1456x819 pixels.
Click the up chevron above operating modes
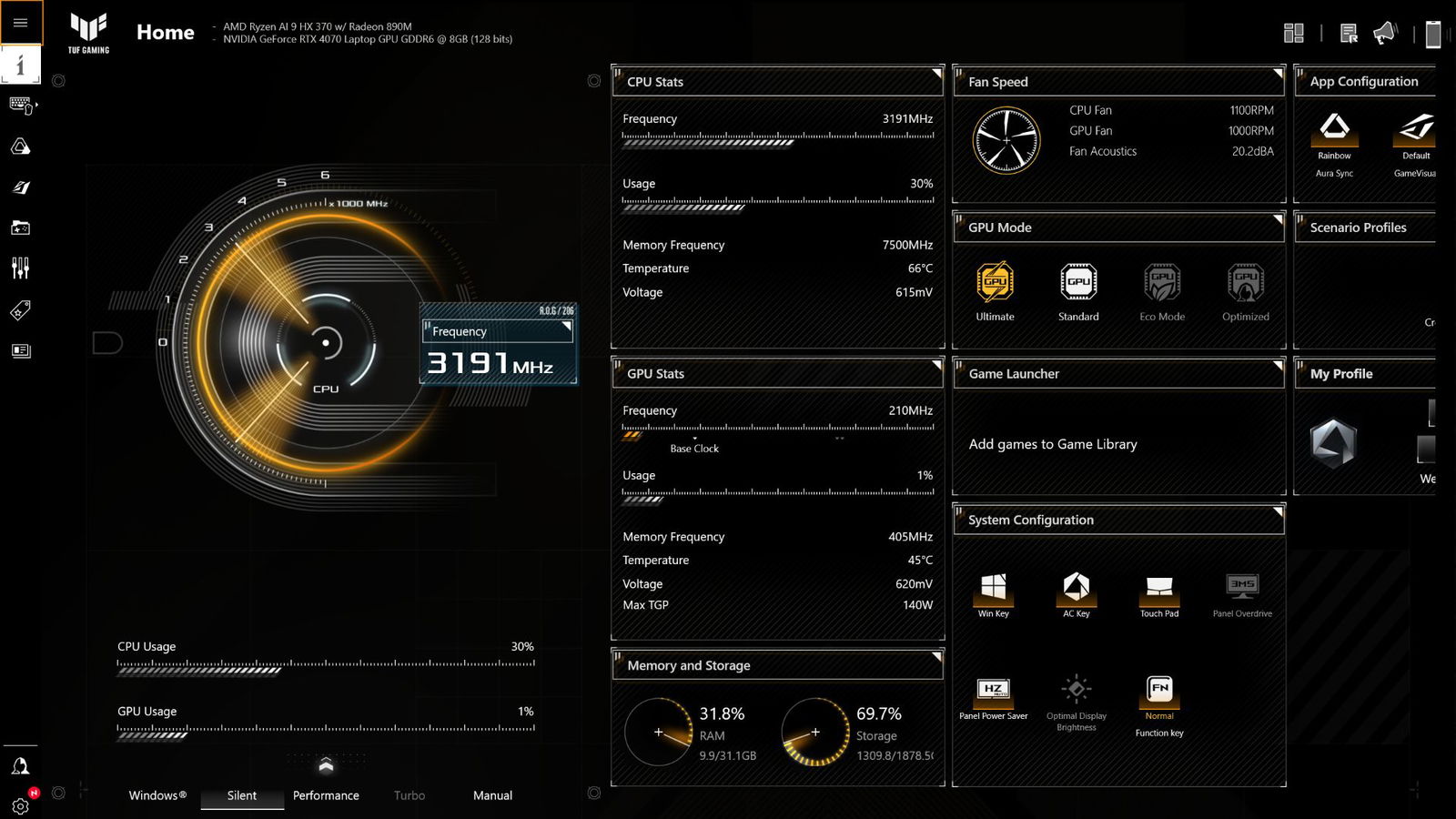pyautogui.click(x=326, y=764)
